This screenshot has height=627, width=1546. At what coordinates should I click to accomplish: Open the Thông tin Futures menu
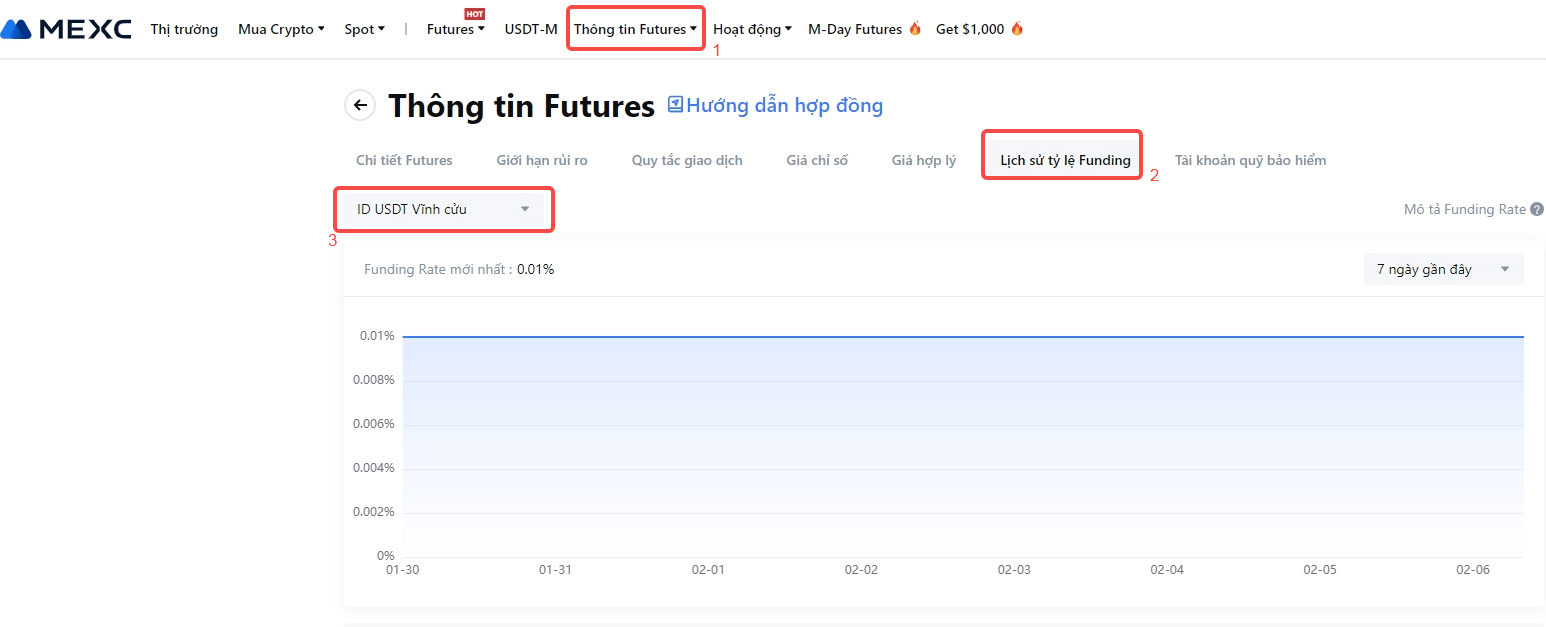(x=635, y=29)
